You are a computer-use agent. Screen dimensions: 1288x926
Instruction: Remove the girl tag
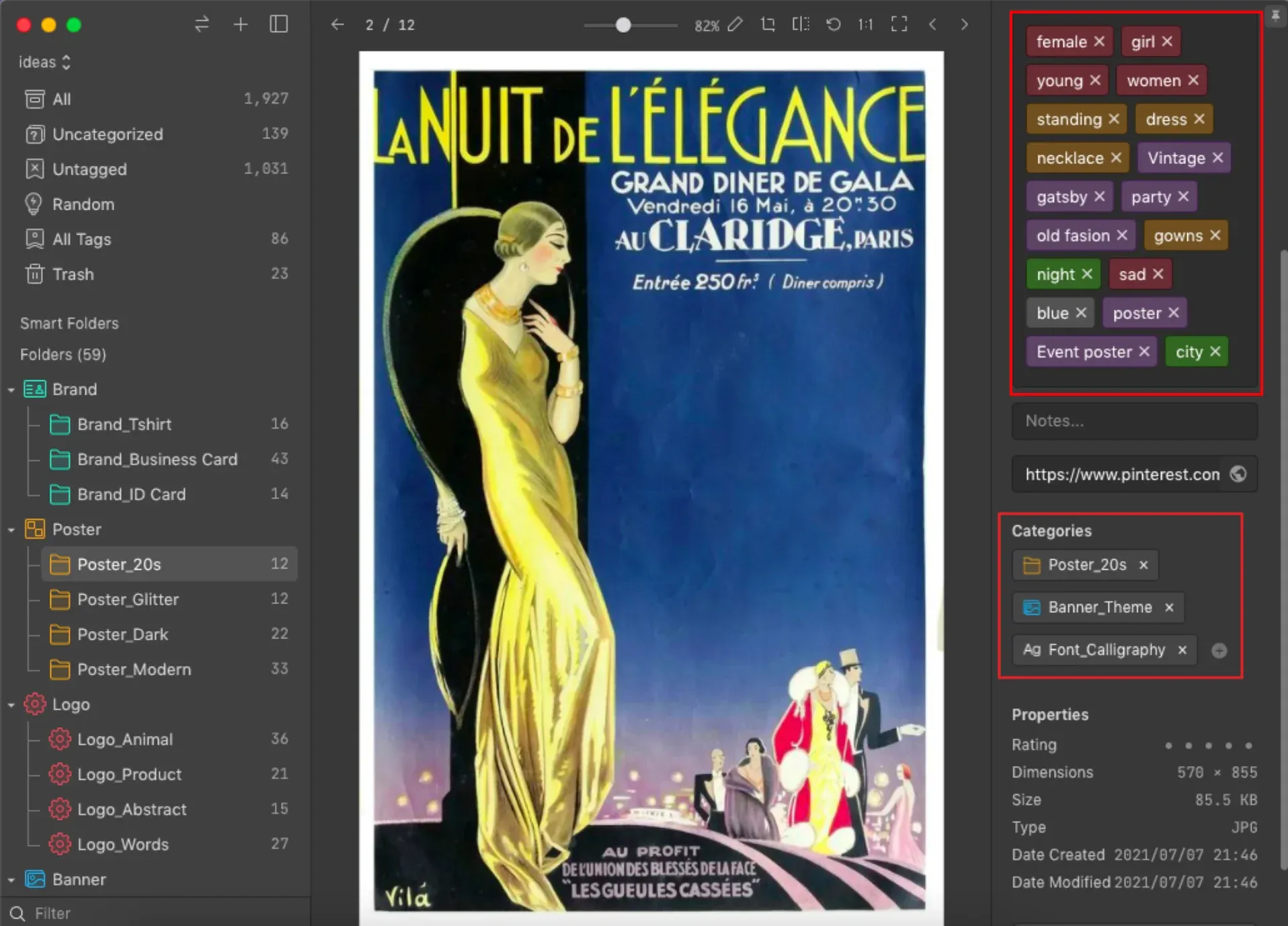point(1167,42)
